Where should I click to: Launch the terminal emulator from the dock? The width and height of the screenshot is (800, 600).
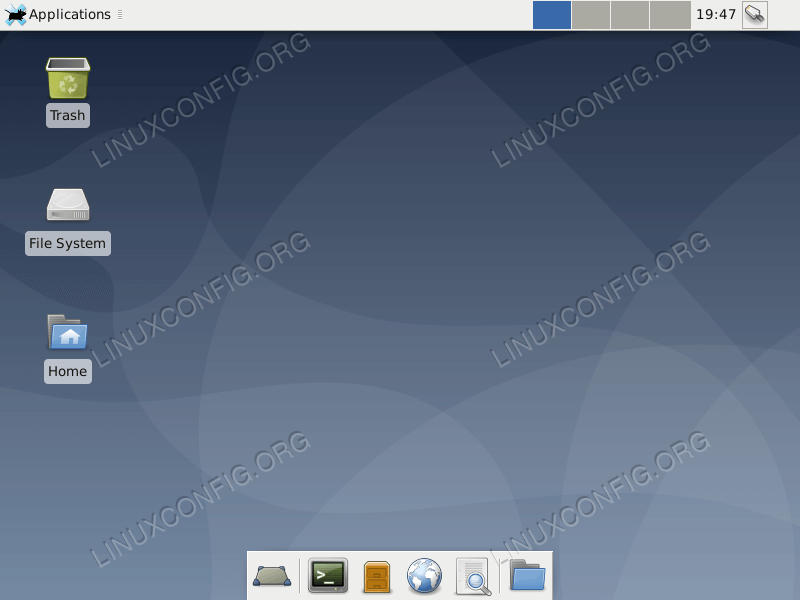pyautogui.click(x=328, y=576)
